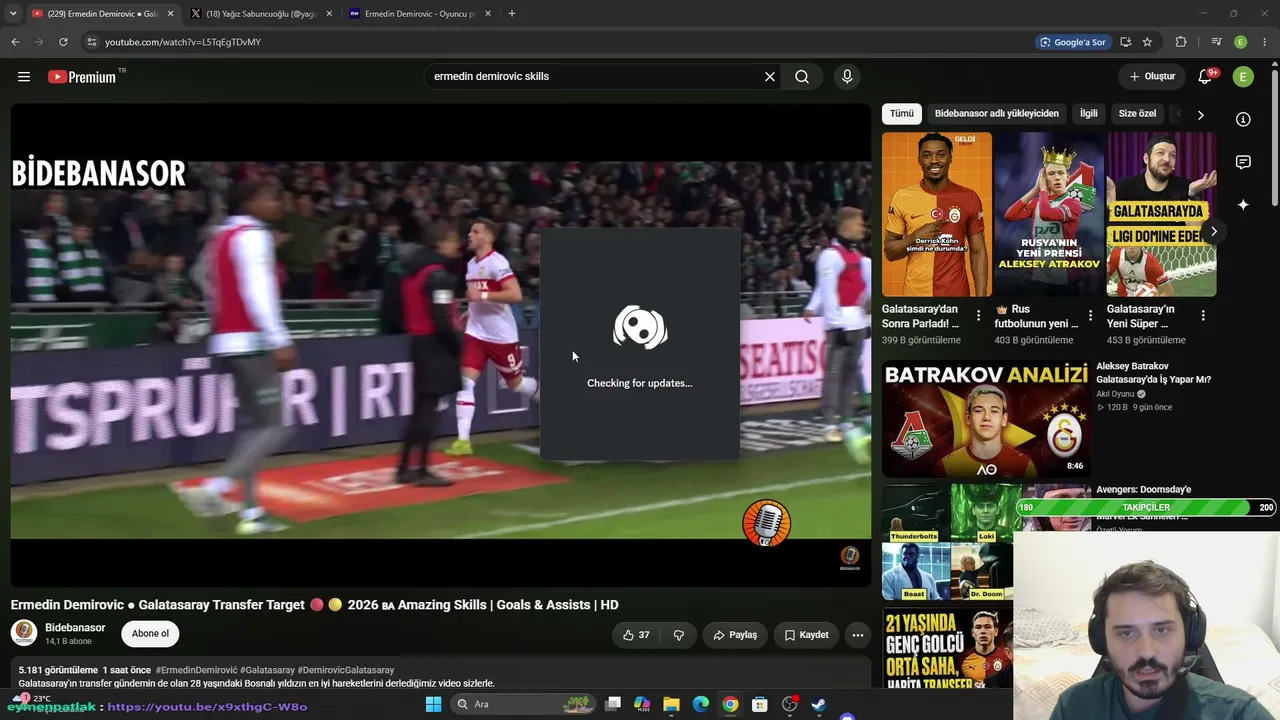Open Chrome extensions puzzle icon

click(x=1181, y=42)
